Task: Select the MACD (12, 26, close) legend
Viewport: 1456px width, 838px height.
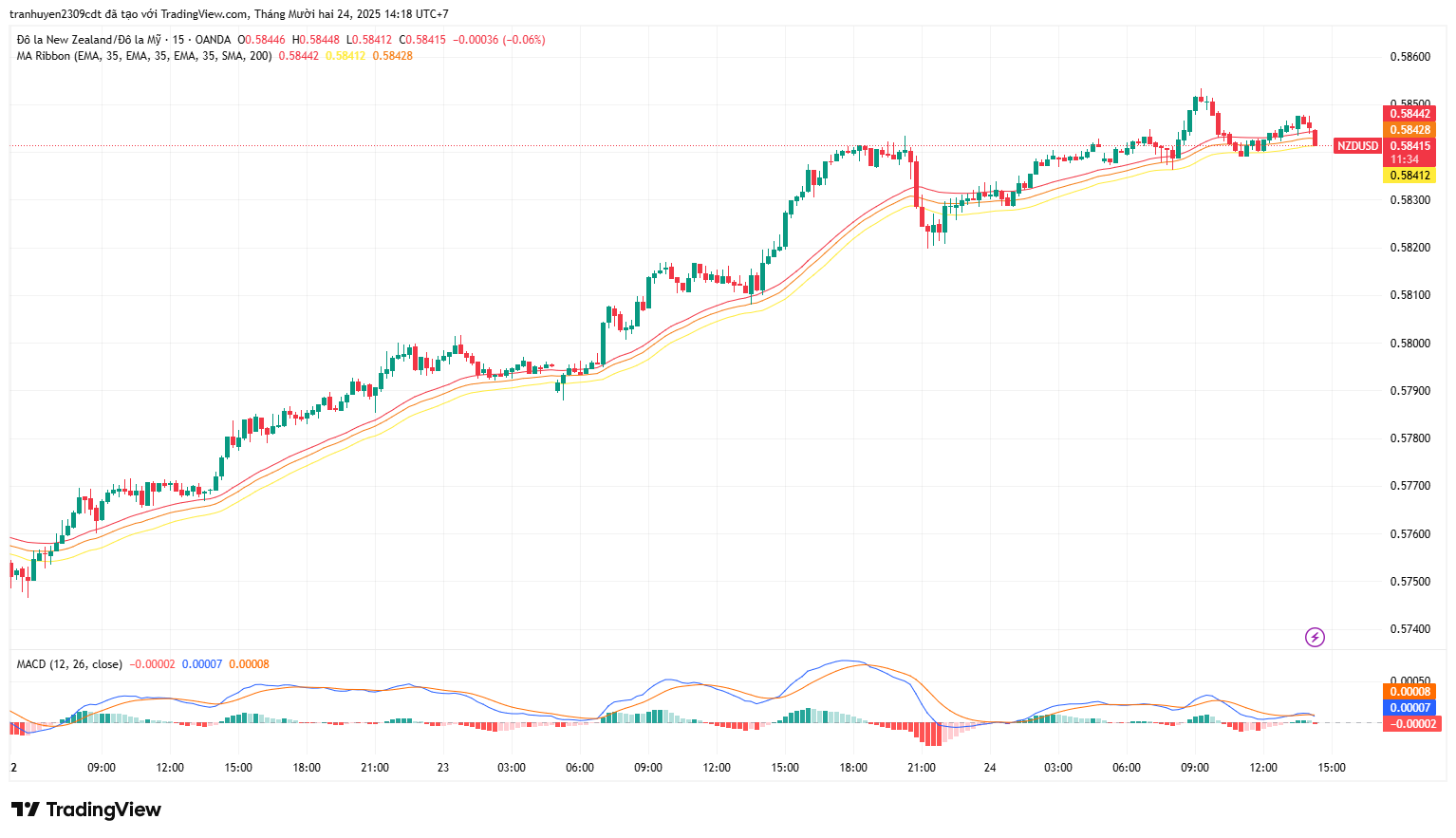Action: pos(69,664)
